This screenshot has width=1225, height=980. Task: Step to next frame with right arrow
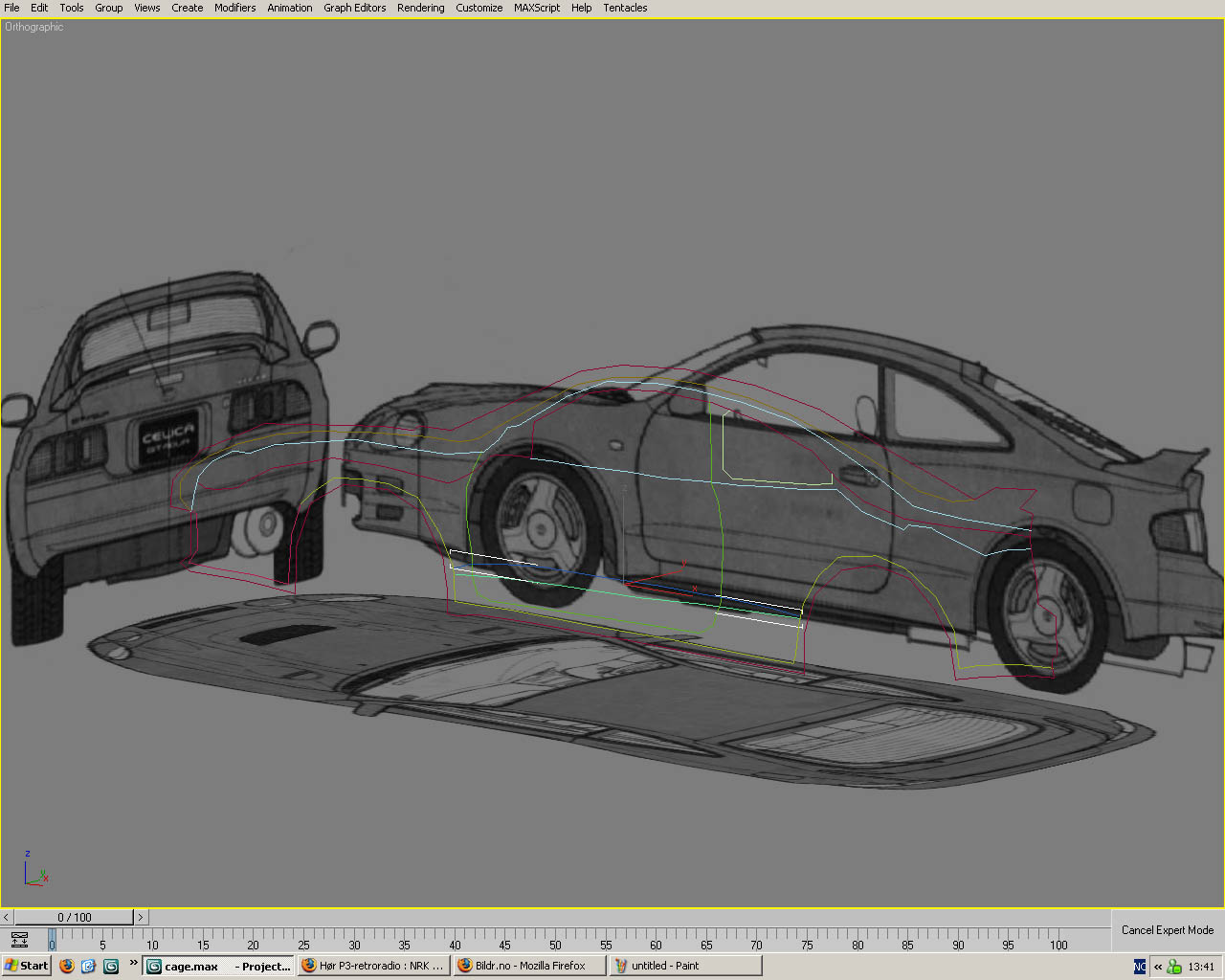click(141, 917)
